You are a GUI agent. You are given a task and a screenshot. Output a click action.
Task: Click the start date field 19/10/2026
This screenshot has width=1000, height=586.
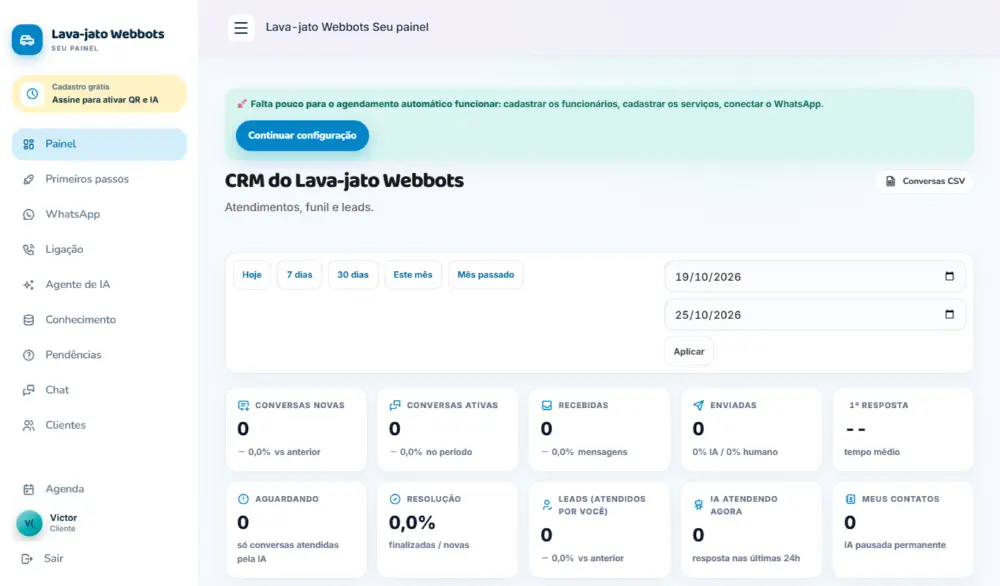point(815,277)
